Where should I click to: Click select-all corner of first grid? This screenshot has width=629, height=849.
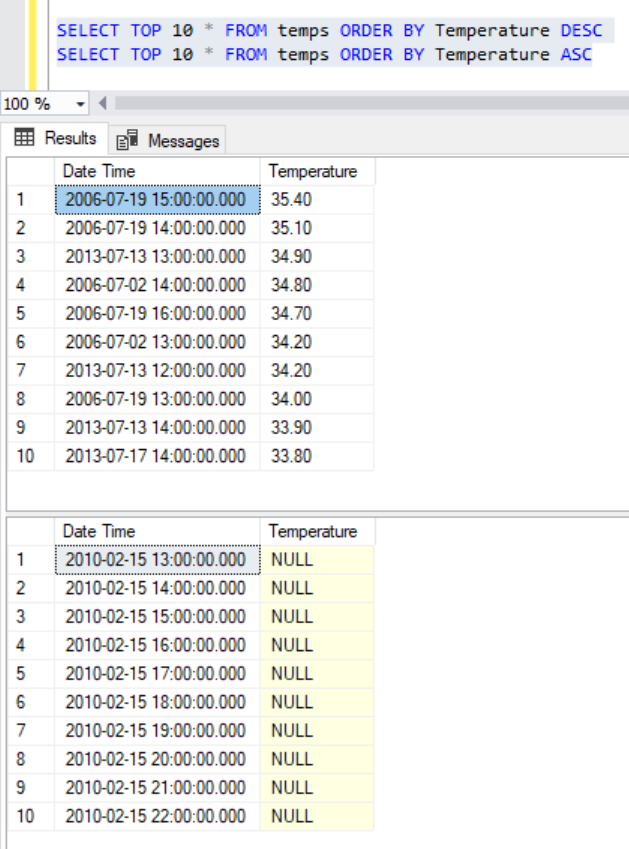click(31, 172)
